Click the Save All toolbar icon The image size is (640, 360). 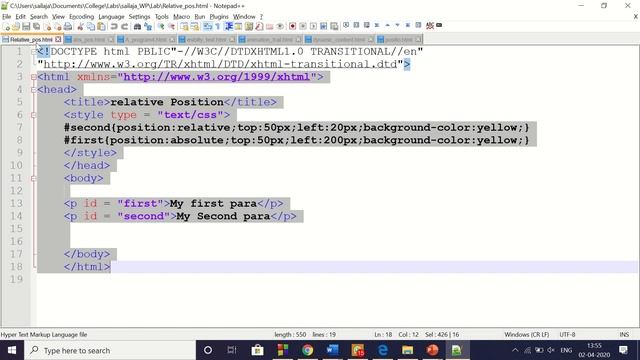37,27
